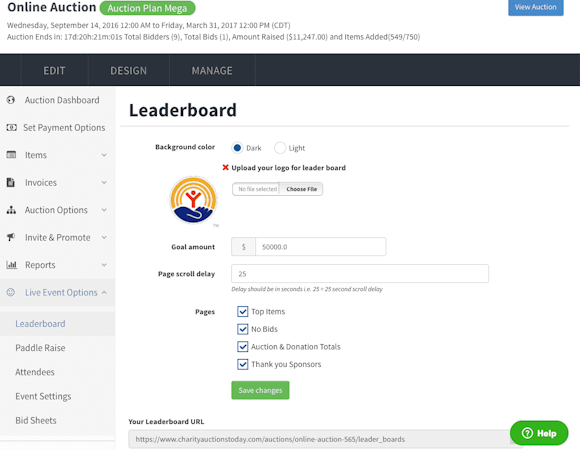Screen dimensions: 580x450
Task: Click the question mark icon in Help
Action: click(x=527, y=433)
